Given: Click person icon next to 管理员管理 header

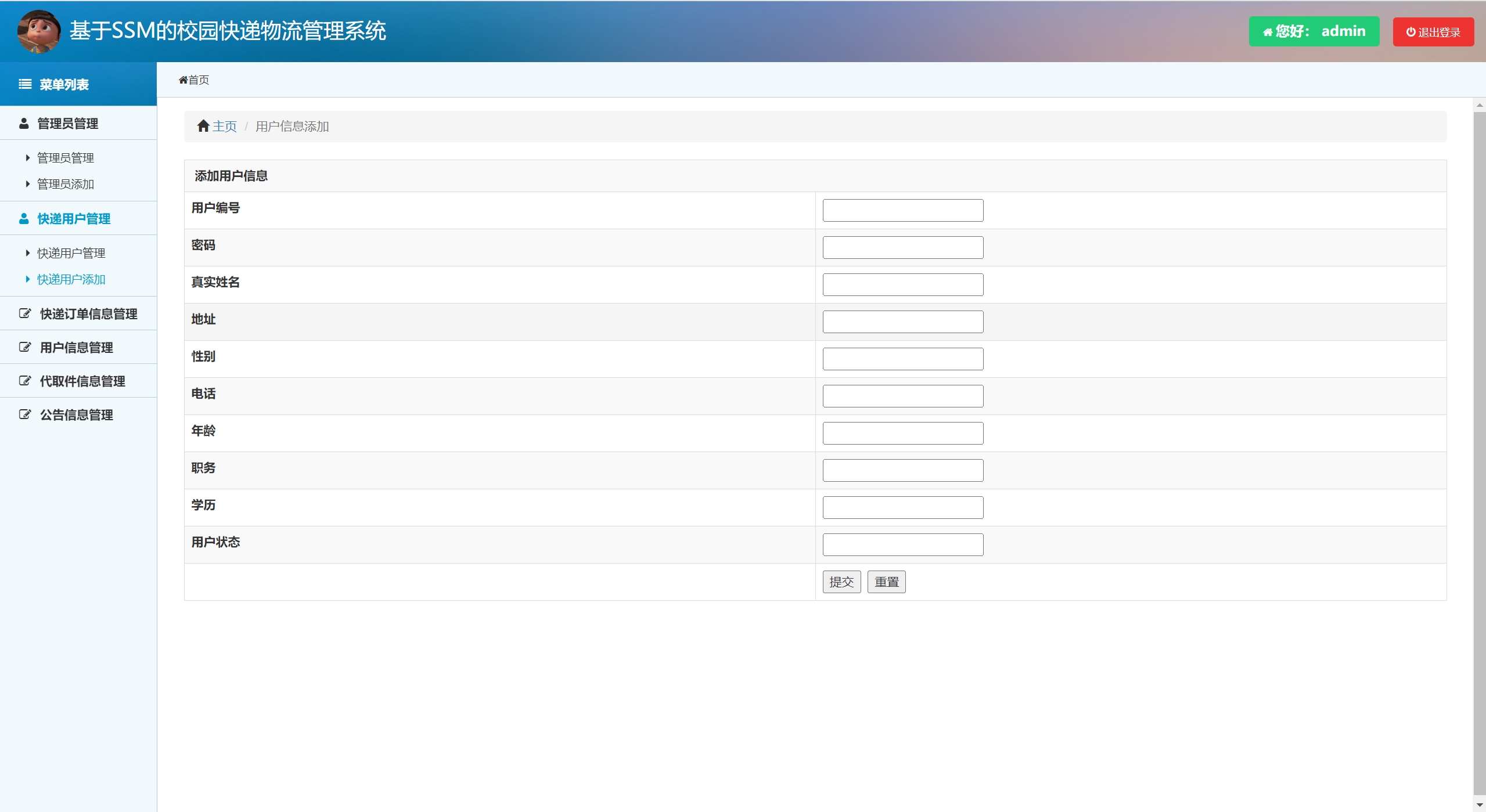Looking at the screenshot, I should coord(24,124).
